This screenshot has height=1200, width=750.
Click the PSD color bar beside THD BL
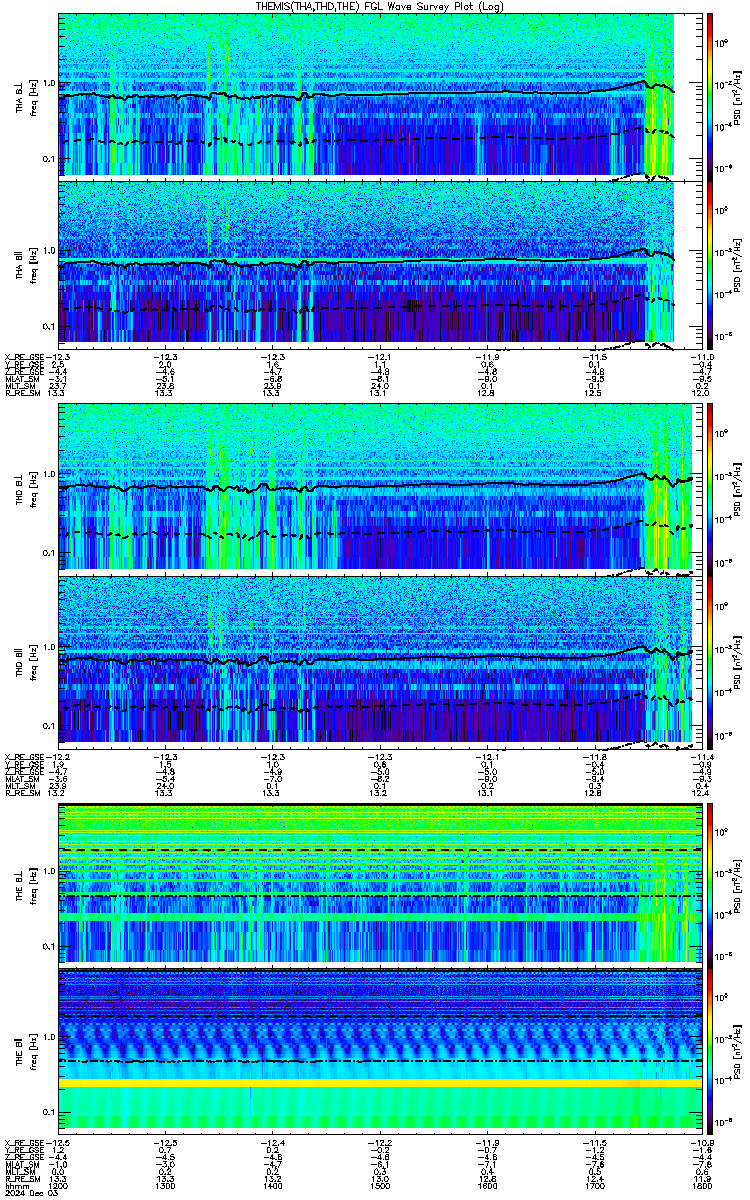tap(709, 488)
